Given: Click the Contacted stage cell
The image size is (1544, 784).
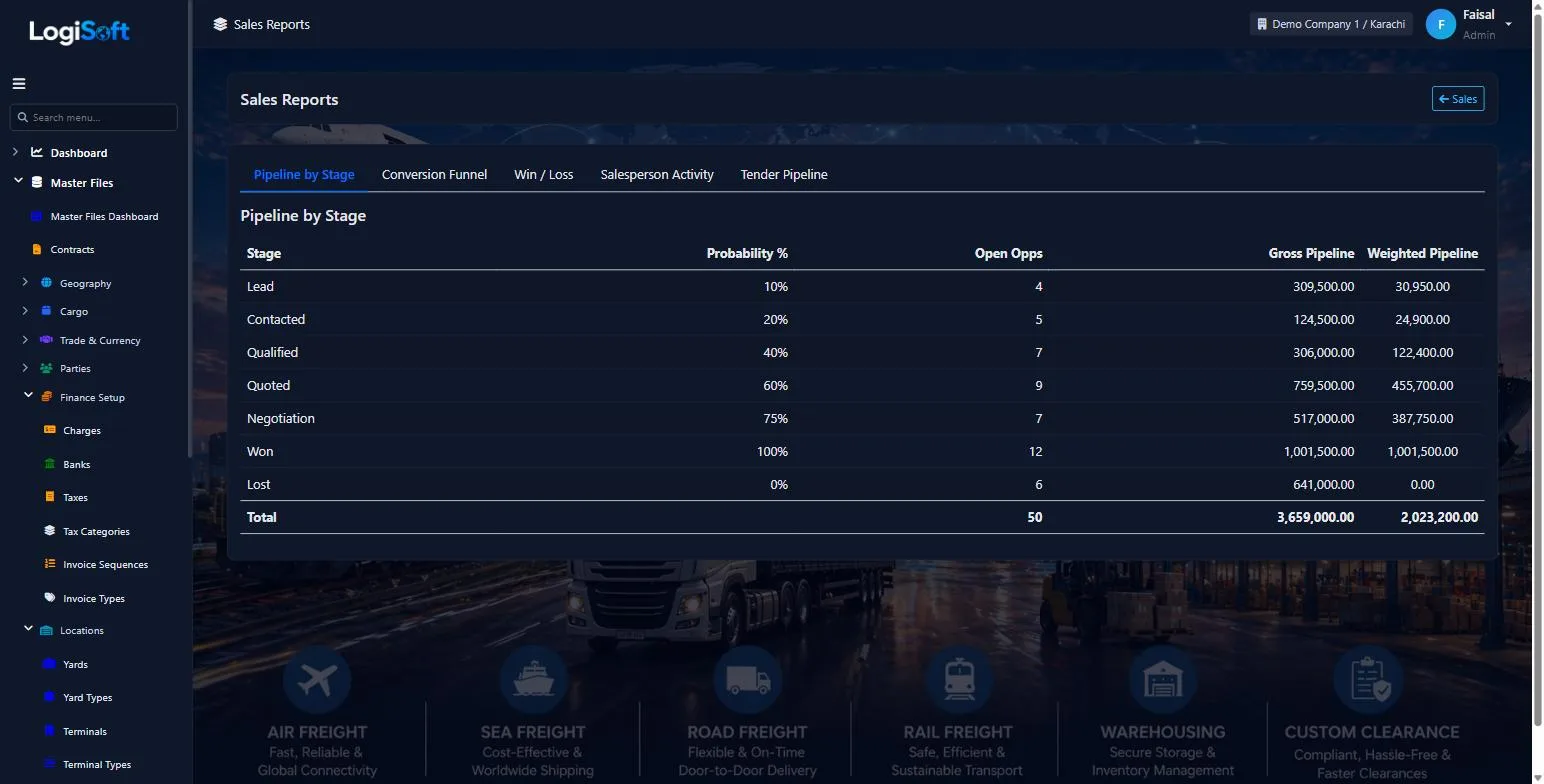Looking at the screenshot, I should click(x=276, y=319).
